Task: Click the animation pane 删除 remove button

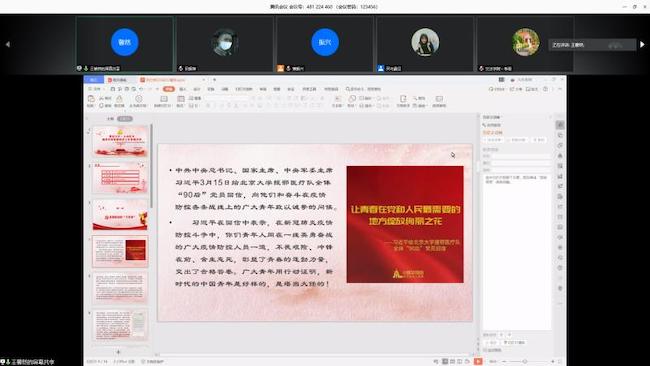Action: click(x=539, y=140)
